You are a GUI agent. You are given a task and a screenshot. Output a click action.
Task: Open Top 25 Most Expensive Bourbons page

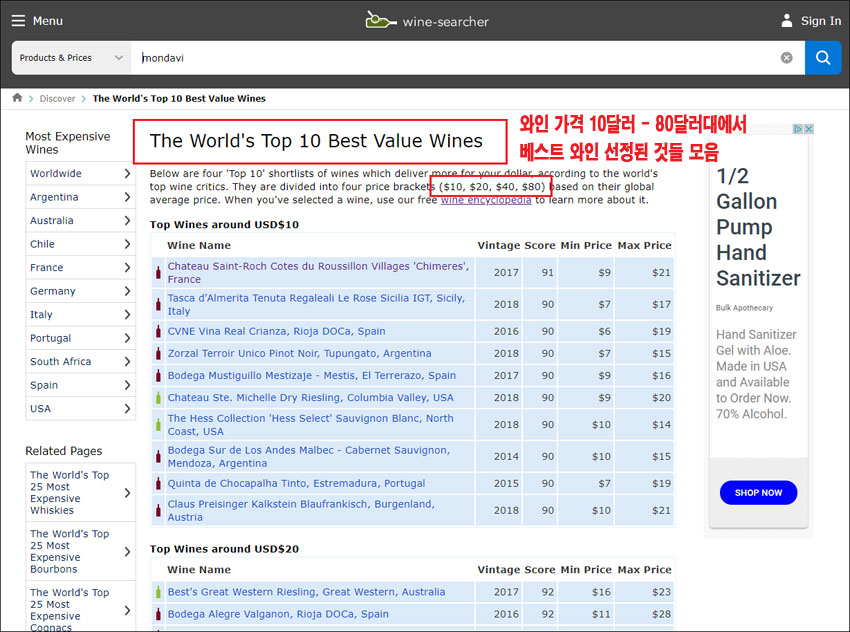pos(80,551)
